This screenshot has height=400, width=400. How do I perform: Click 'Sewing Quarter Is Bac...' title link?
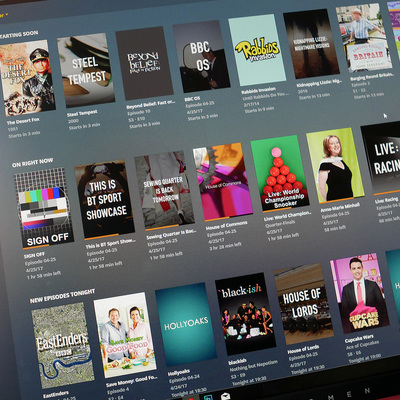[171, 234]
